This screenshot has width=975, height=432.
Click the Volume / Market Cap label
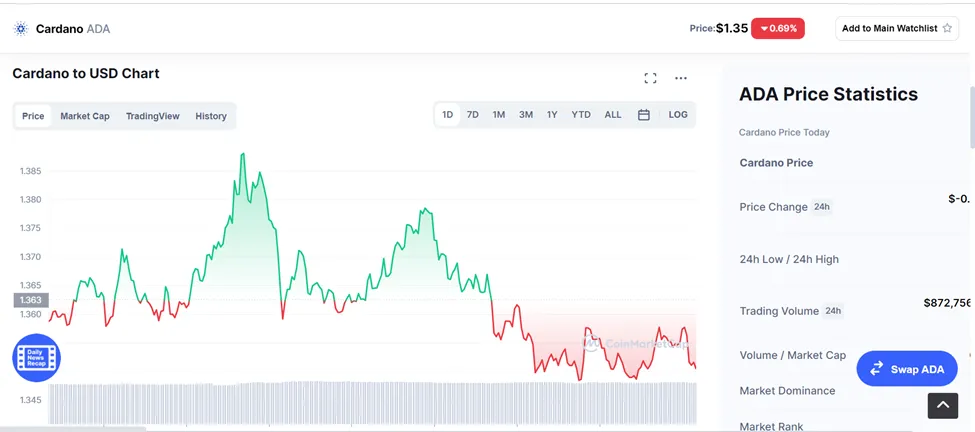793,356
